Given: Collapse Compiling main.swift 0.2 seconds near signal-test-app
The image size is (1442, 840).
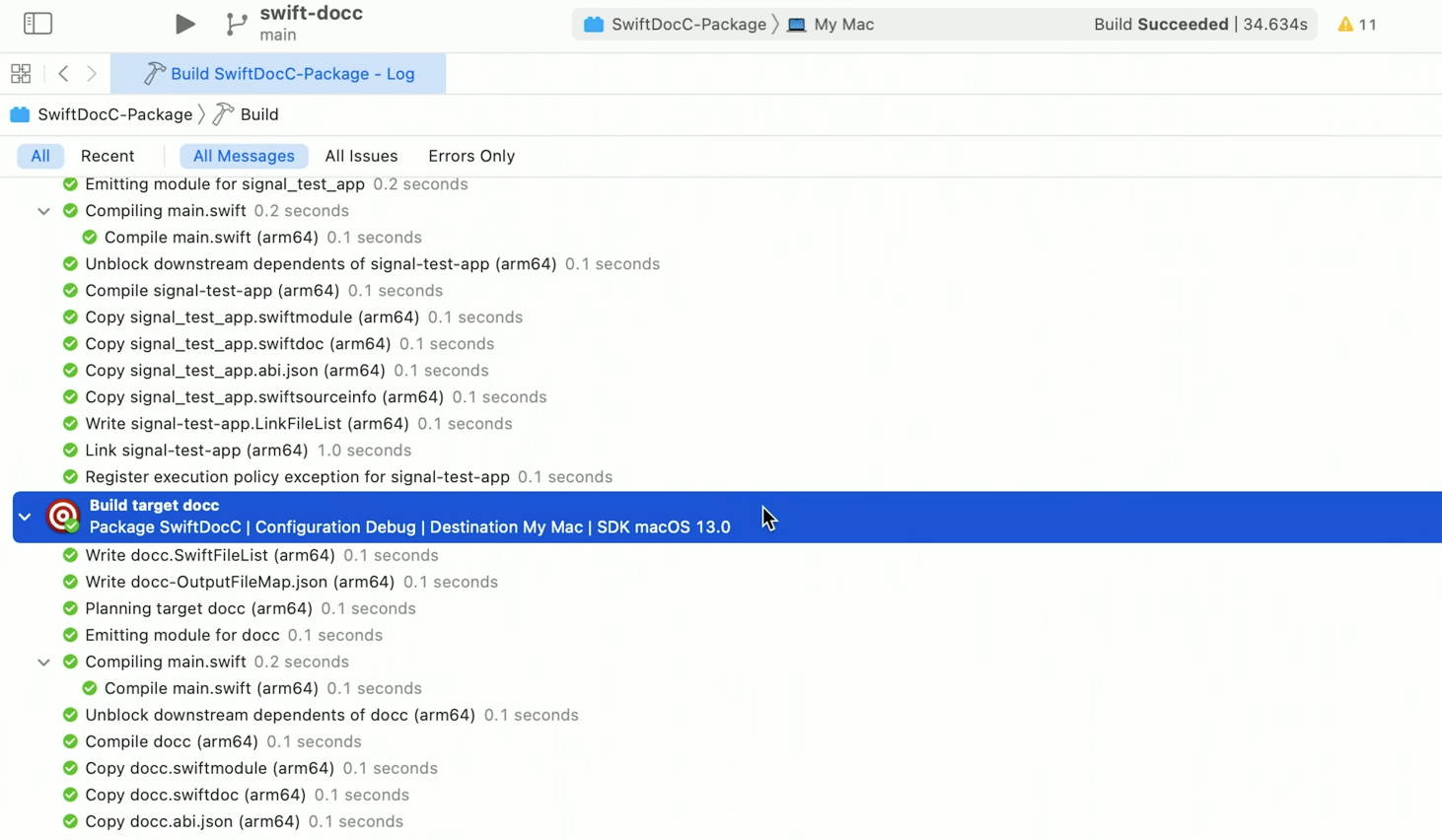Looking at the screenshot, I should (43, 211).
